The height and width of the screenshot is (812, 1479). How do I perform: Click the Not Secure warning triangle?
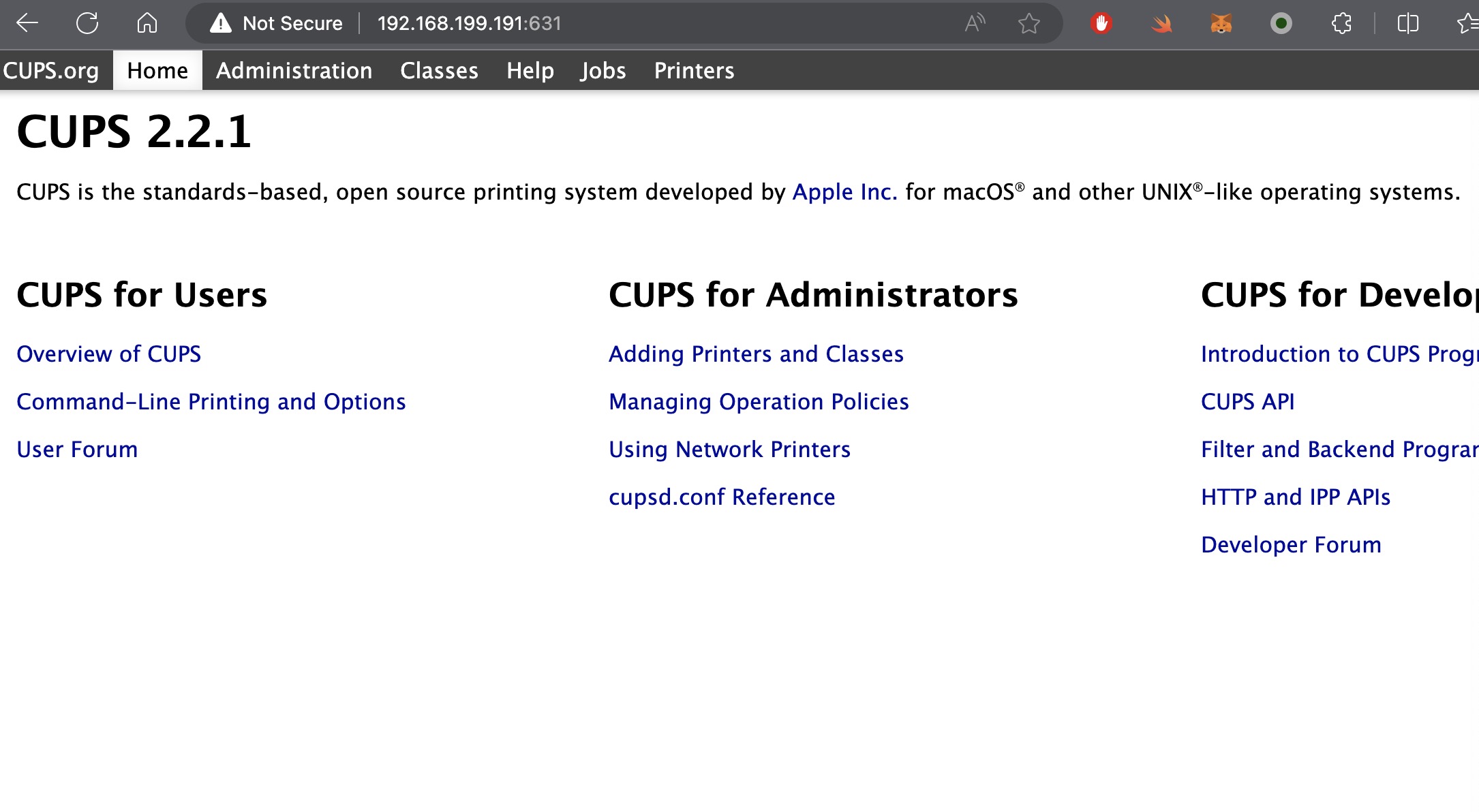tap(220, 23)
